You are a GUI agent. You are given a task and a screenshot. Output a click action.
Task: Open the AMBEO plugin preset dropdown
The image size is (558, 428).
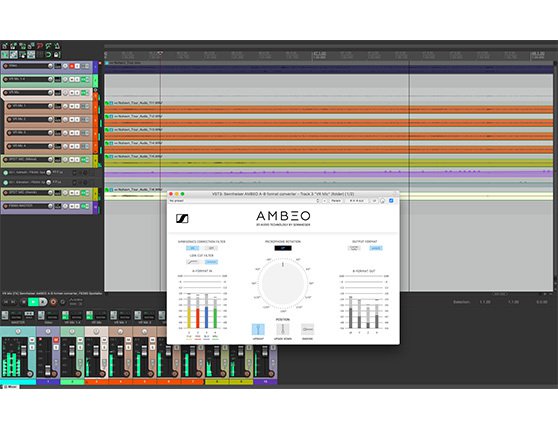(244, 201)
